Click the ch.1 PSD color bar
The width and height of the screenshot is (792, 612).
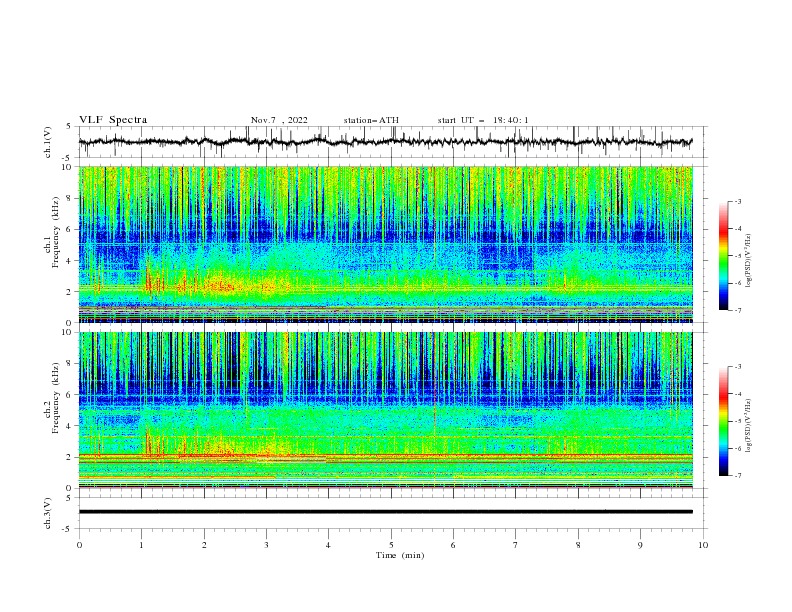[724, 256]
